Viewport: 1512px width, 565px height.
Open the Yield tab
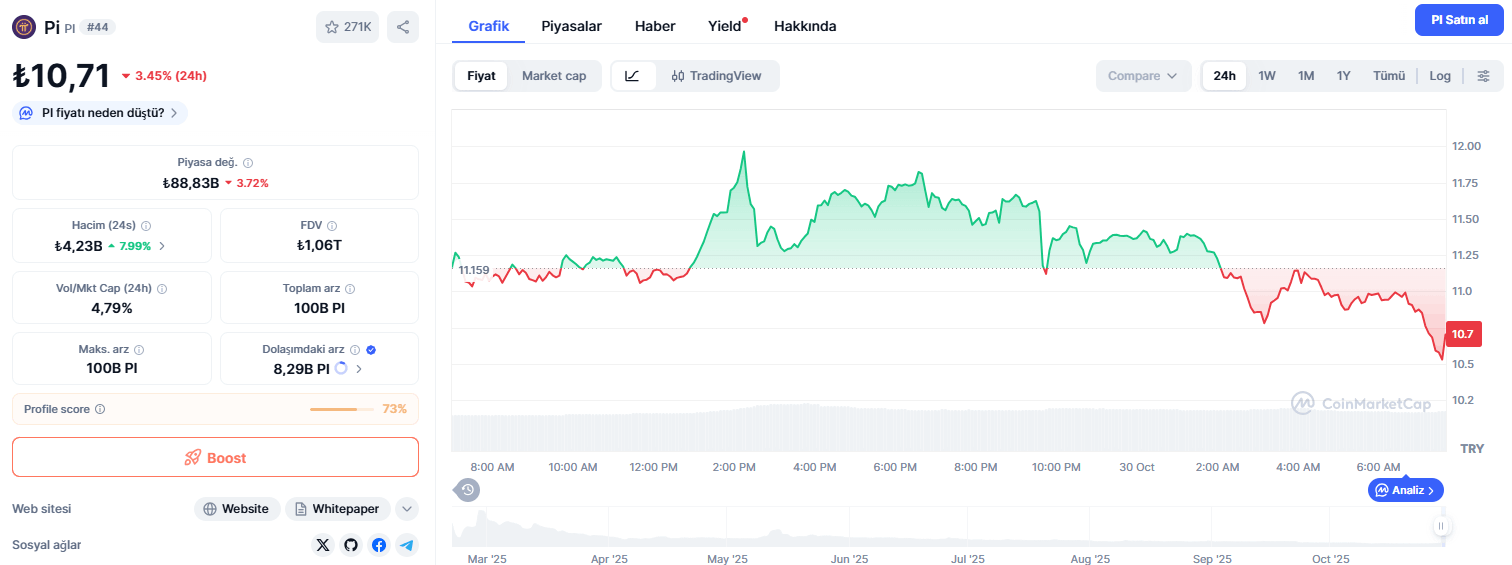coord(725,26)
